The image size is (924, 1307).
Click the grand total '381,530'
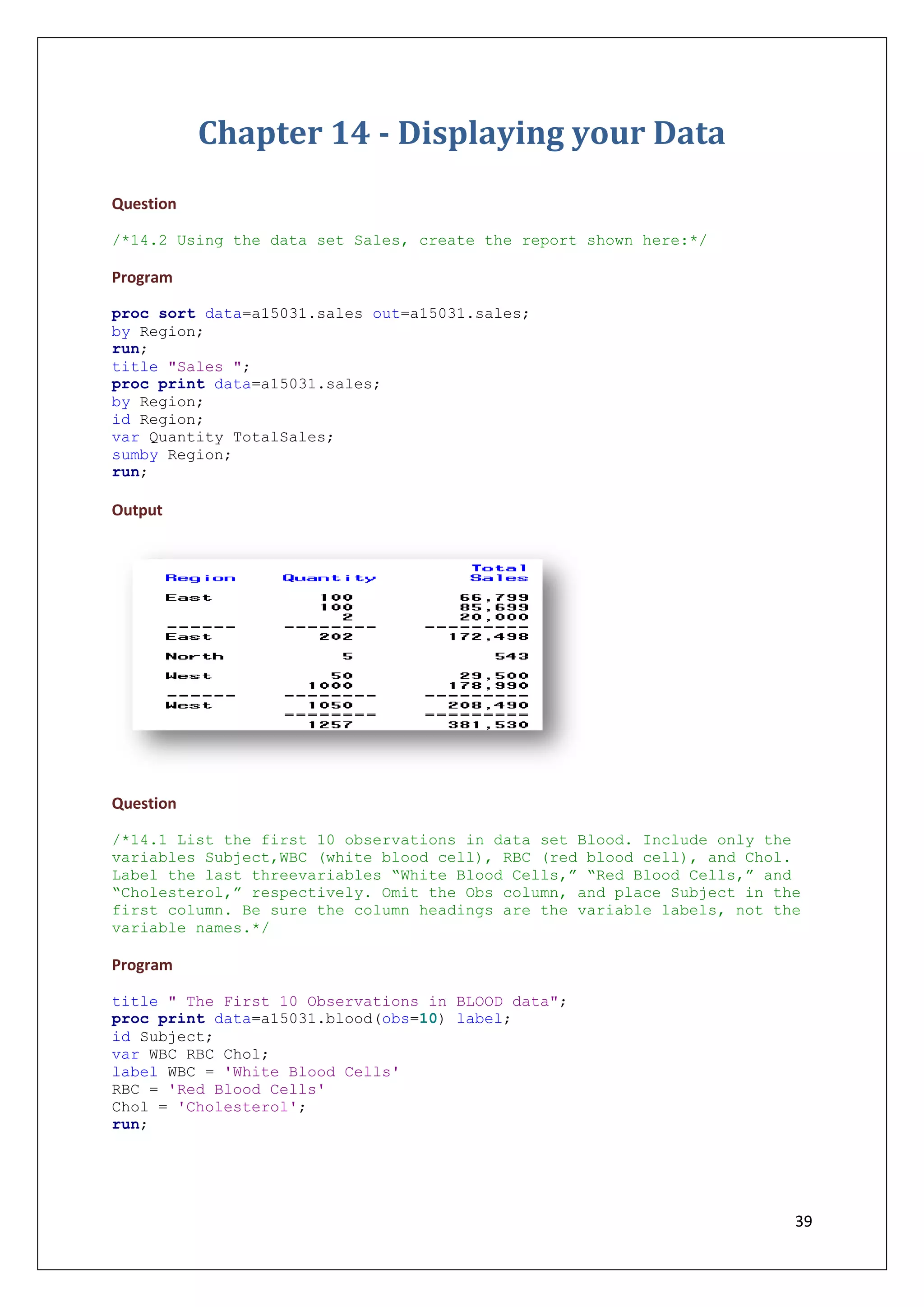(x=489, y=725)
